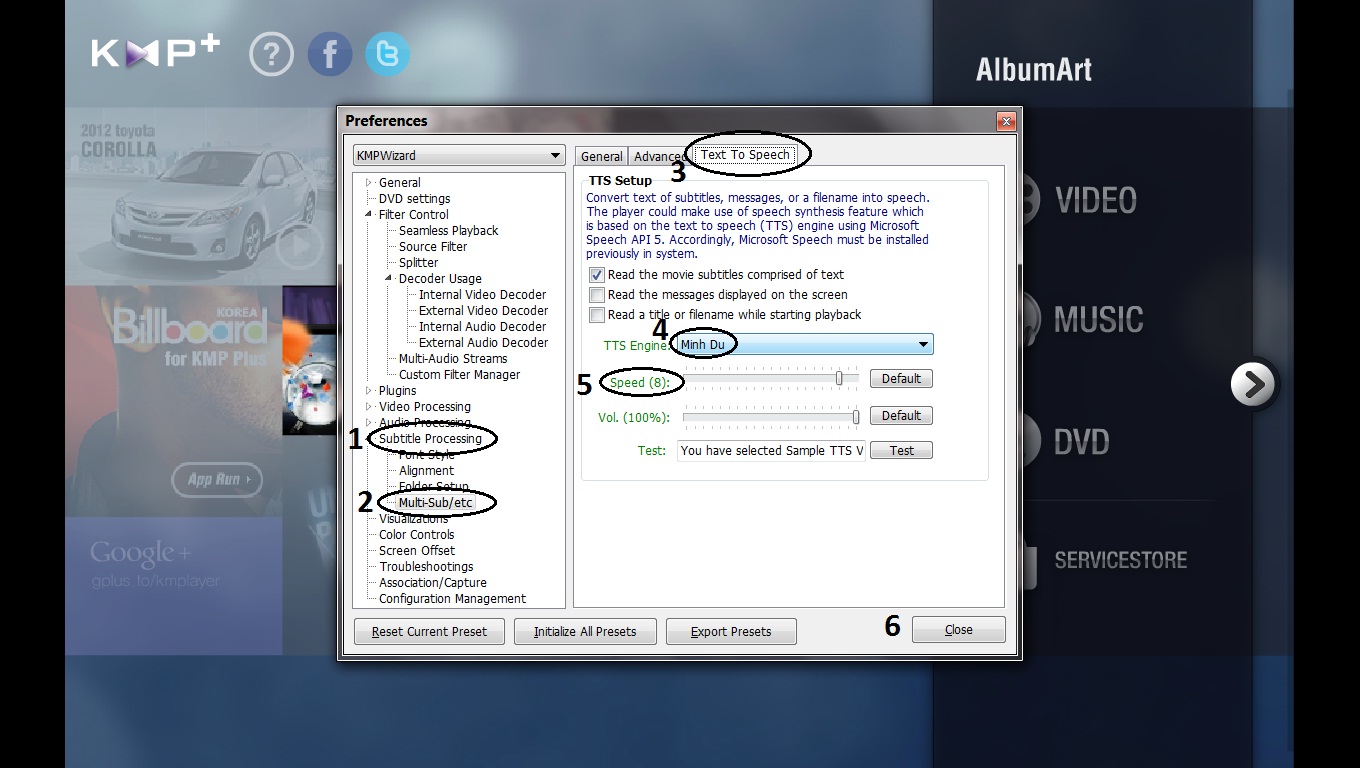Open the KMPlayer Twitter icon
This screenshot has height=768, width=1360.
[x=387, y=54]
